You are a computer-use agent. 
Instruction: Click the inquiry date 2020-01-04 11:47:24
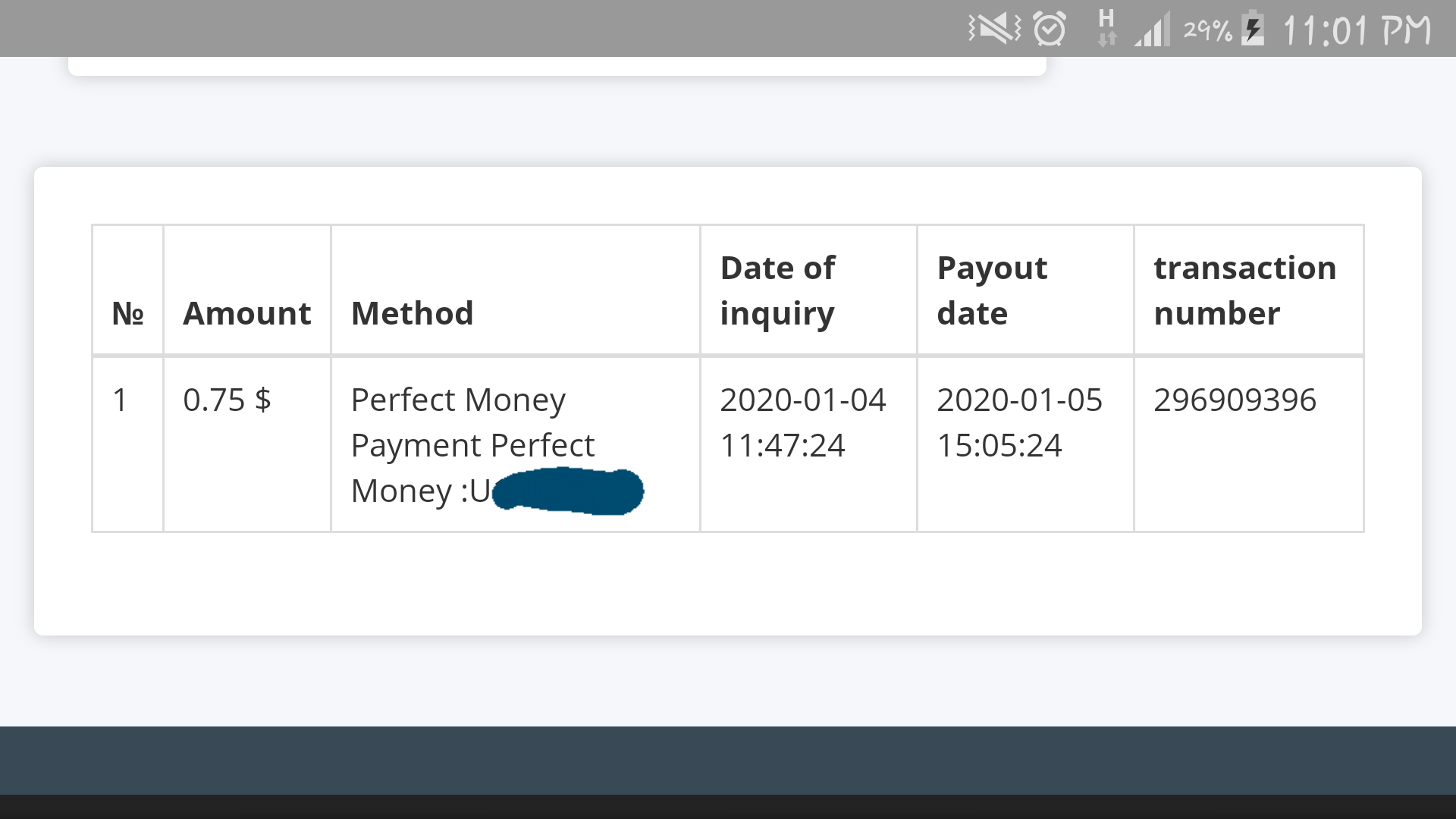(x=802, y=422)
